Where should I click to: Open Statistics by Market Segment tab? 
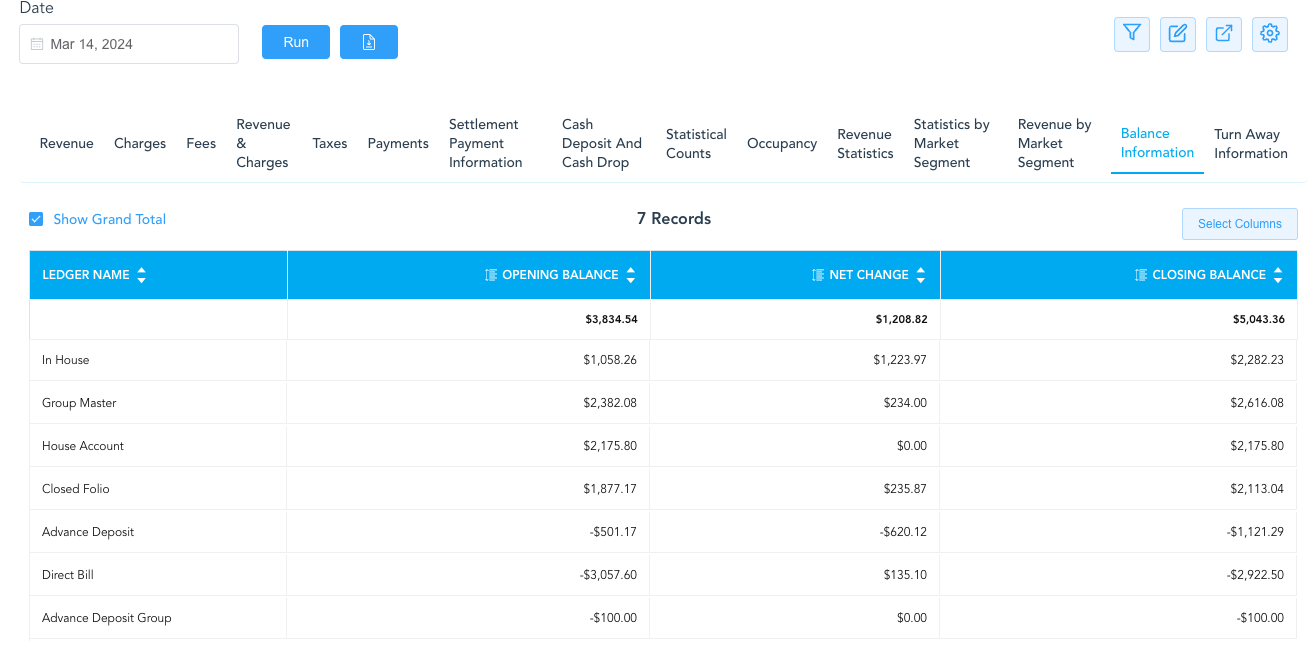click(951, 143)
